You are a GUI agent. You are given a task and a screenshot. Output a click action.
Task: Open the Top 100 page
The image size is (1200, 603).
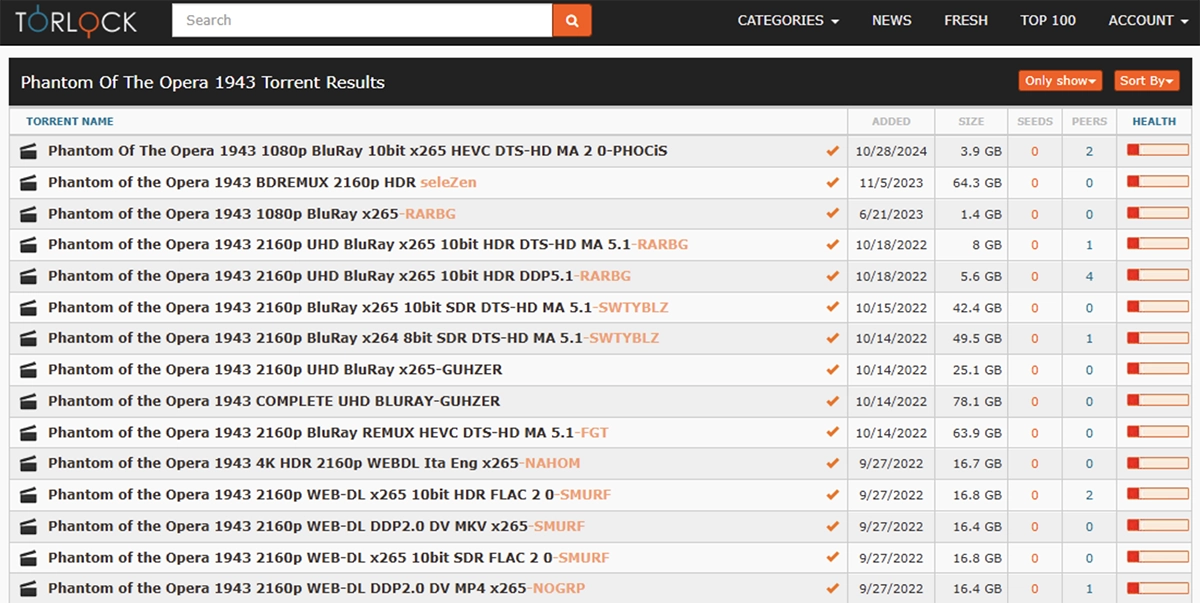click(x=1048, y=20)
